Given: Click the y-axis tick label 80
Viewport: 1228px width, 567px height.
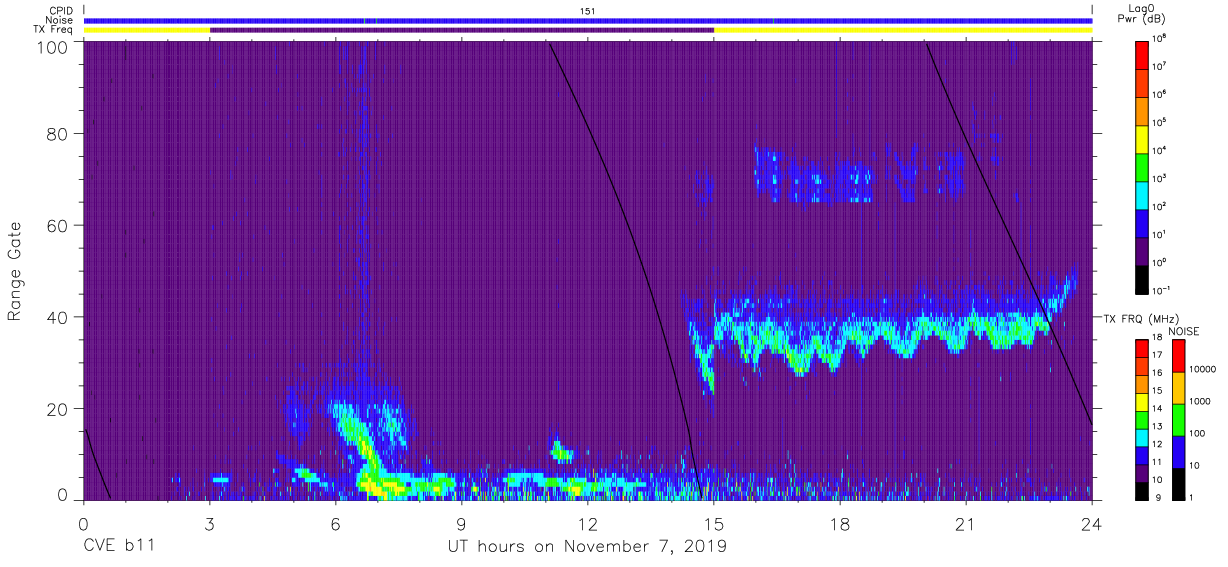Looking at the screenshot, I should (x=57, y=134).
